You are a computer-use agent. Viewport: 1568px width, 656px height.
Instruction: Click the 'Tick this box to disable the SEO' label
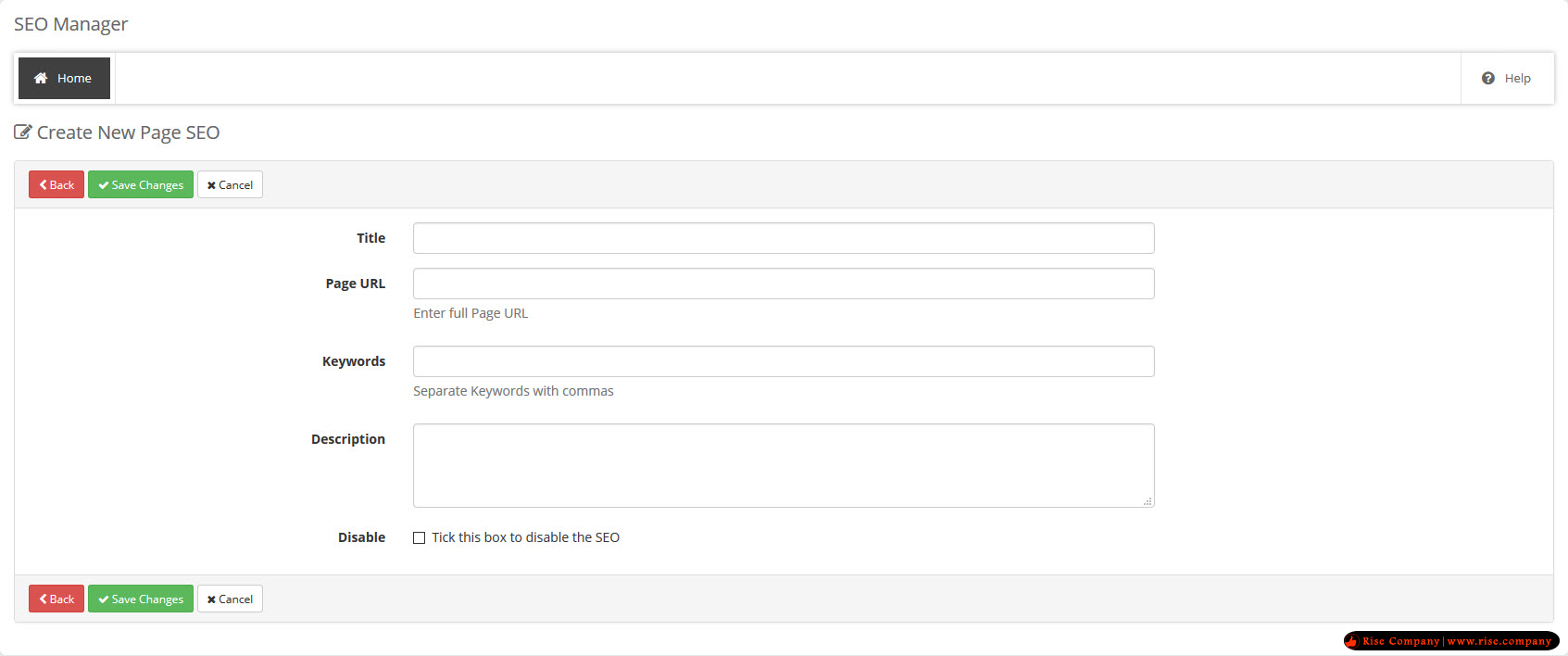coord(525,537)
